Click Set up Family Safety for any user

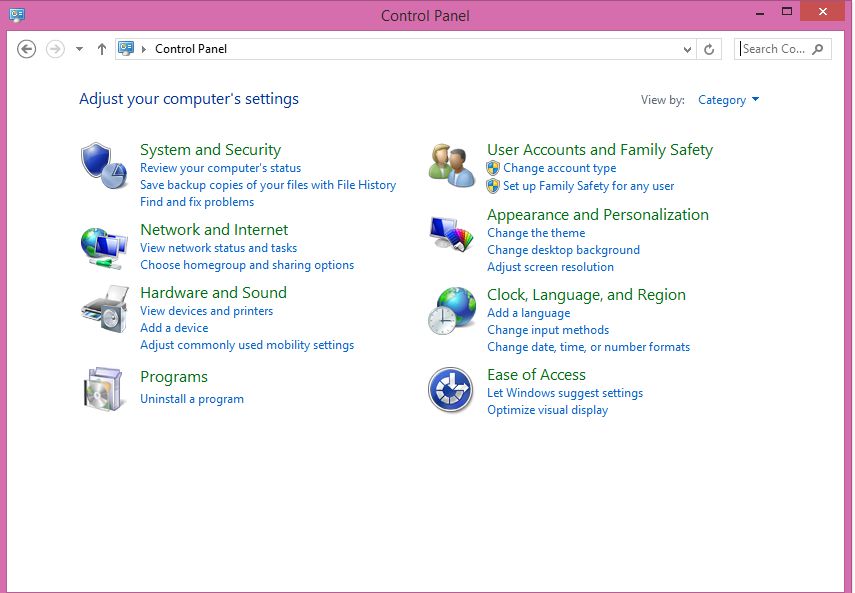[x=588, y=186]
